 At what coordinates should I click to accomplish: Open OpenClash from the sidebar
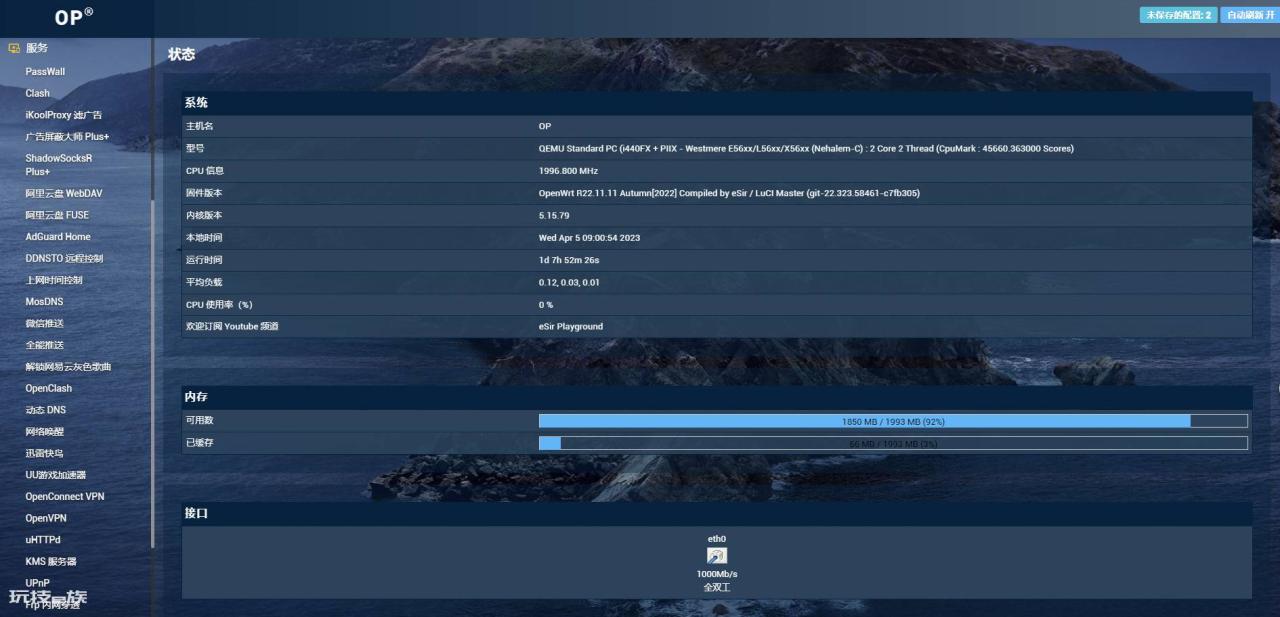tap(48, 388)
